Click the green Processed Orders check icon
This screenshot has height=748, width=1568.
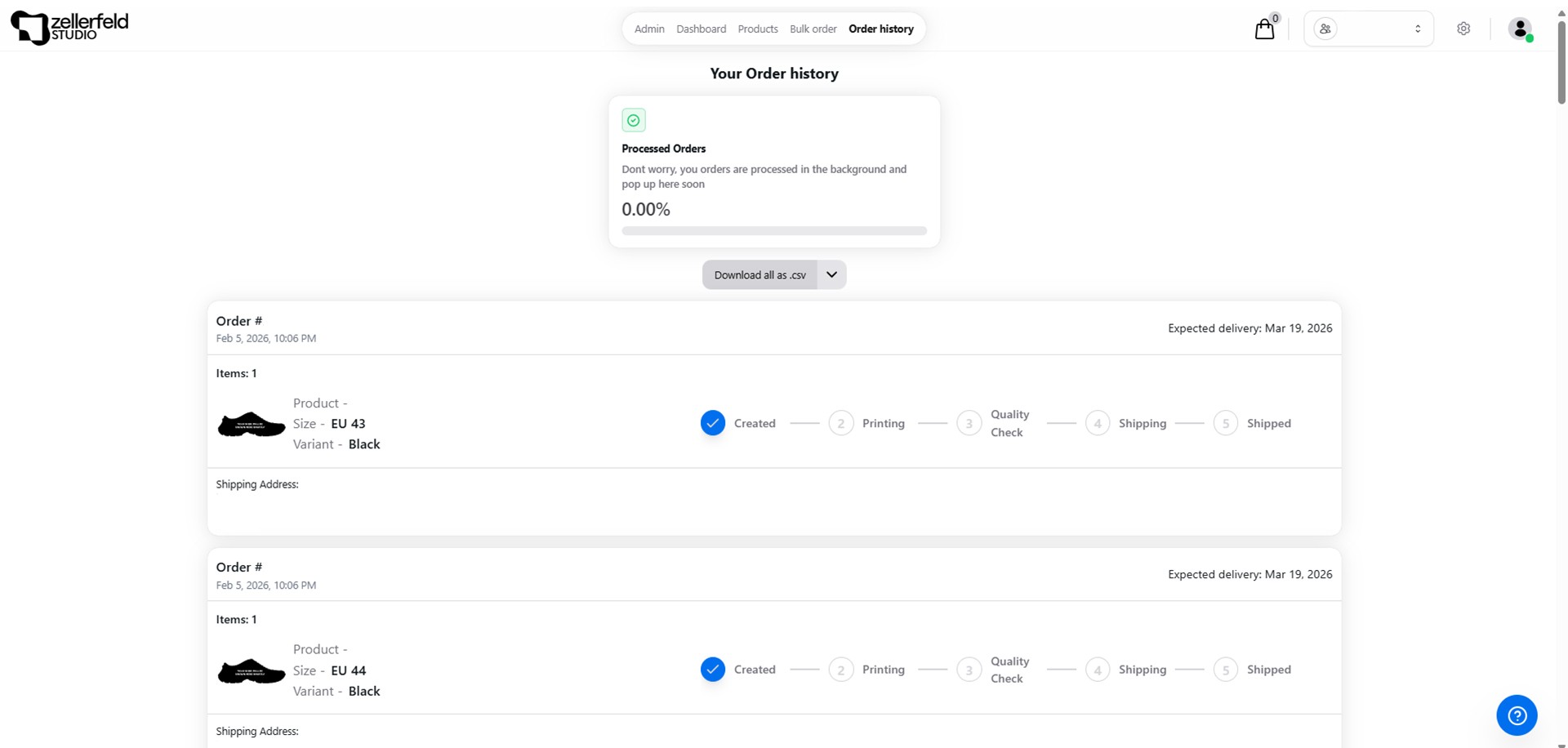tap(634, 120)
